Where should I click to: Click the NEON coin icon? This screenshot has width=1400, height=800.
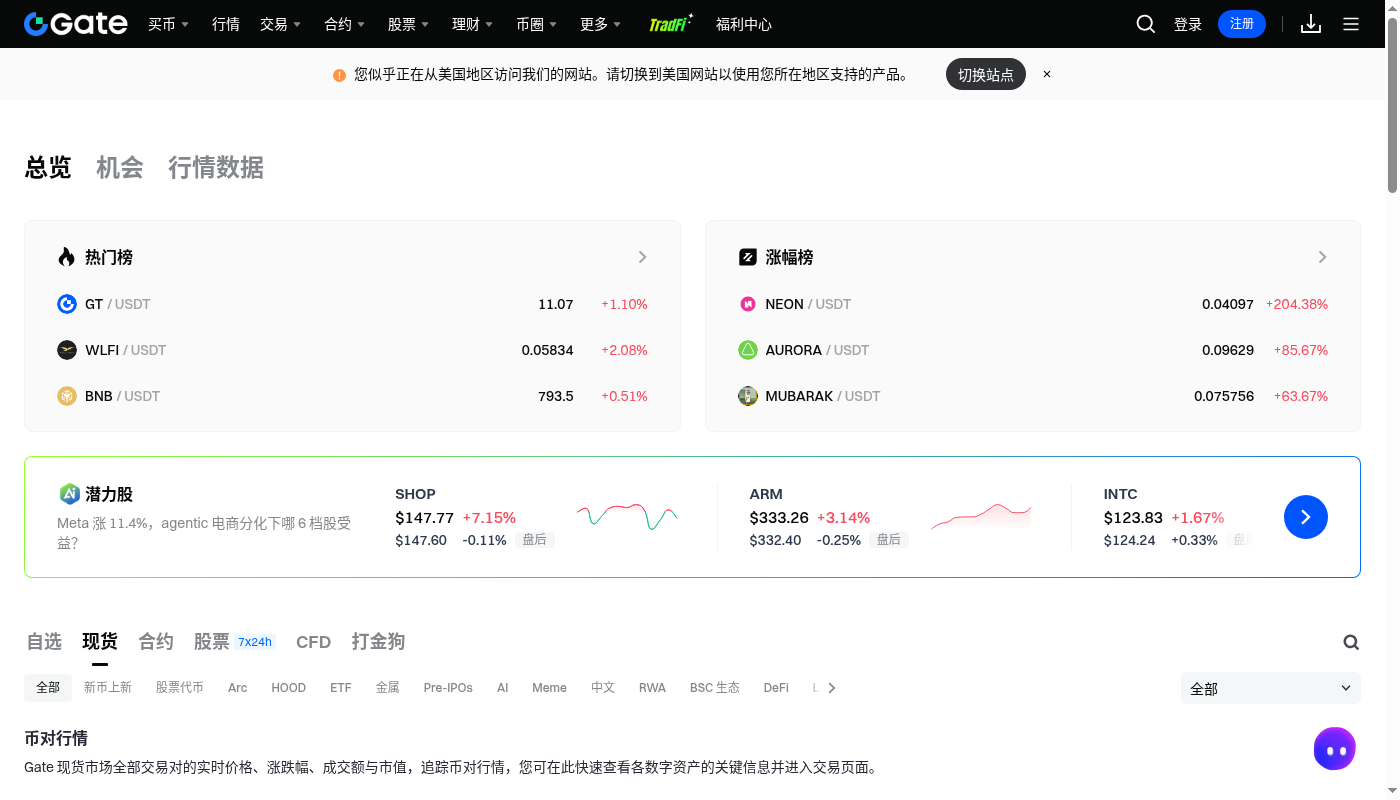(x=748, y=304)
